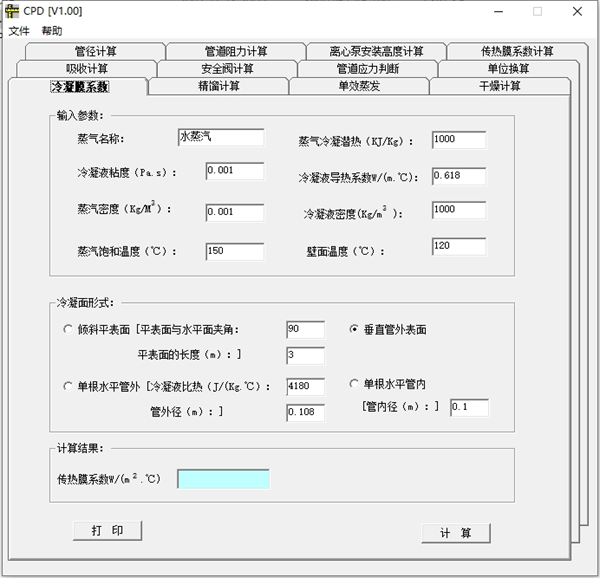Click the 蒸气名称 field containing 水蒸汽
Image resolution: width=600 pixels, height=578 pixels.
[221, 137]
